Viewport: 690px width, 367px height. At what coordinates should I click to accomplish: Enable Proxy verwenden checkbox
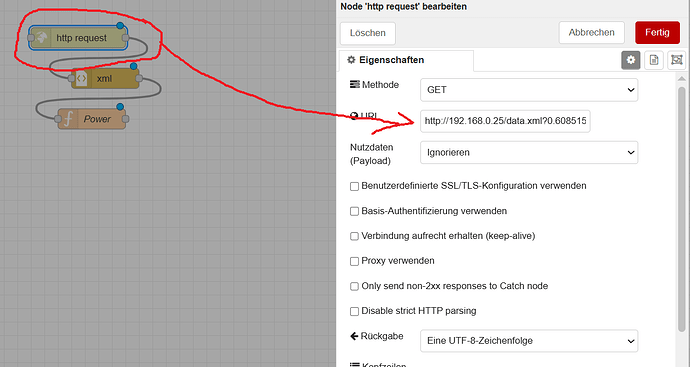(354, 261)
